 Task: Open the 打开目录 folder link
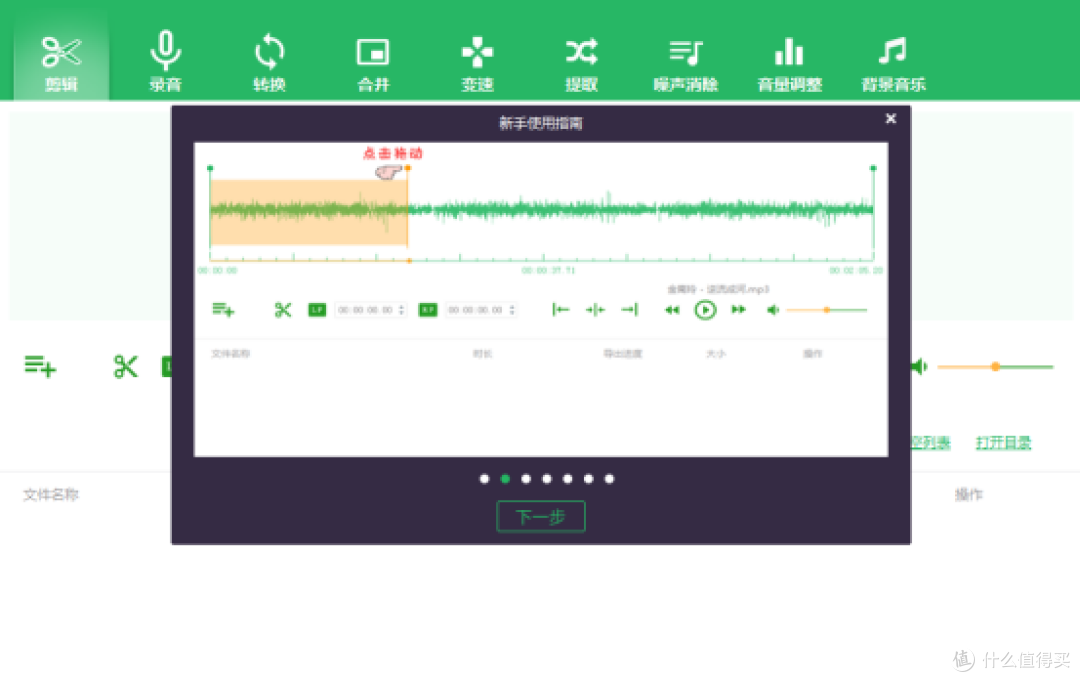pyautogui.click(x=1003, y=443)
